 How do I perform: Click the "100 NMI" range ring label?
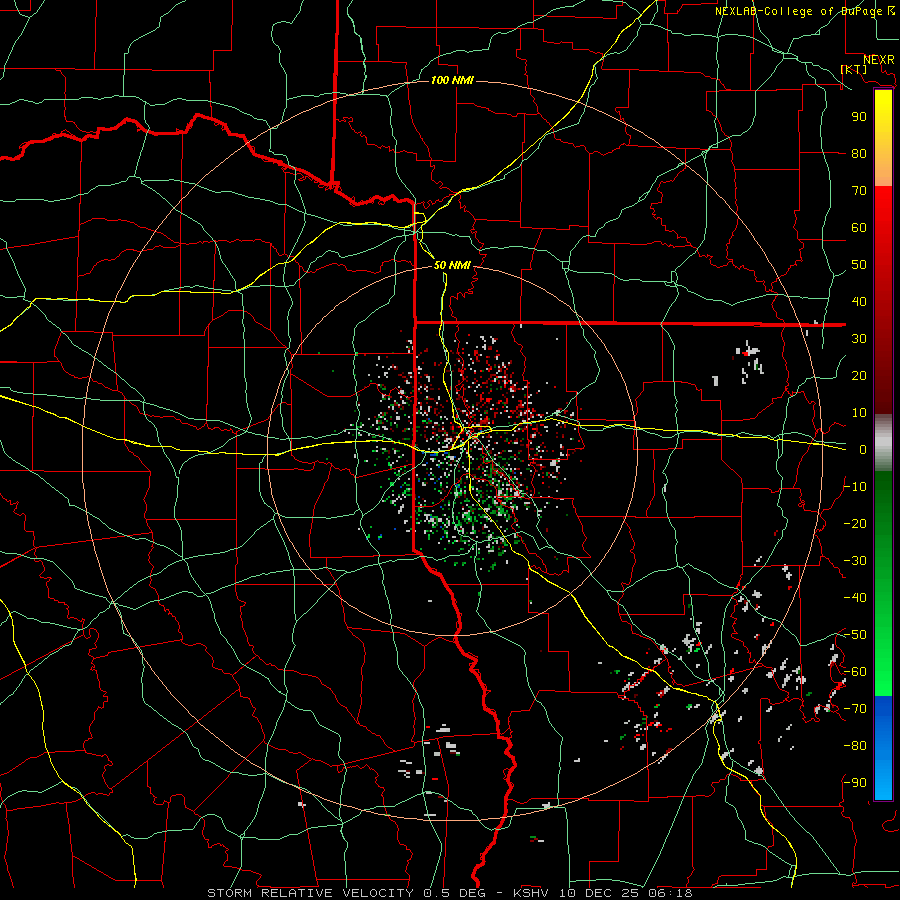click(x=452, y=80)
